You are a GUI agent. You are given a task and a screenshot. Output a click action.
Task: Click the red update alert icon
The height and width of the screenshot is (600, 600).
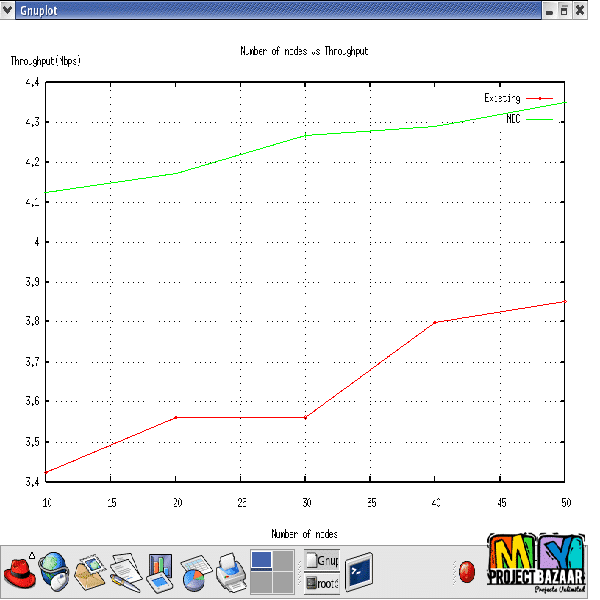pos(466,573)
